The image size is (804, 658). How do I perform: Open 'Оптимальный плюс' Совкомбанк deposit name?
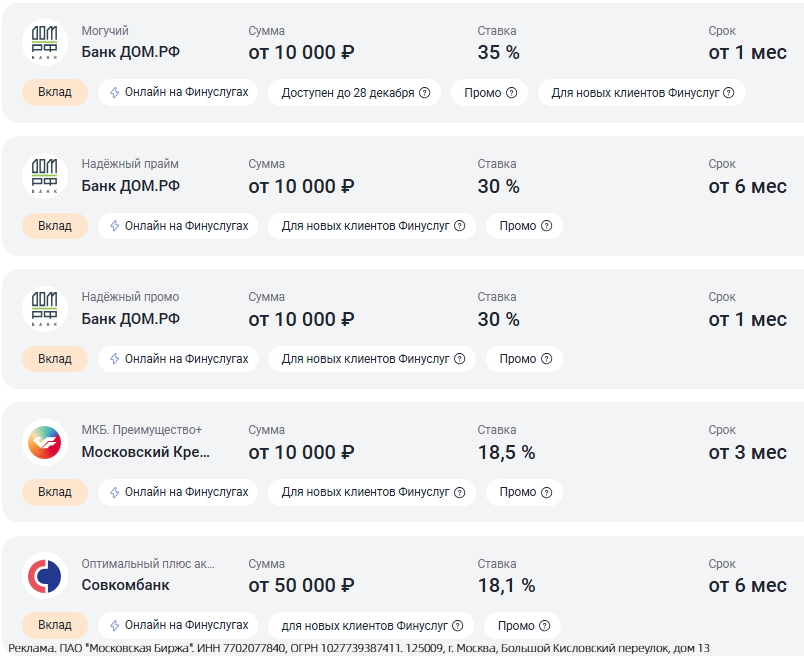[x=147, y=563]
